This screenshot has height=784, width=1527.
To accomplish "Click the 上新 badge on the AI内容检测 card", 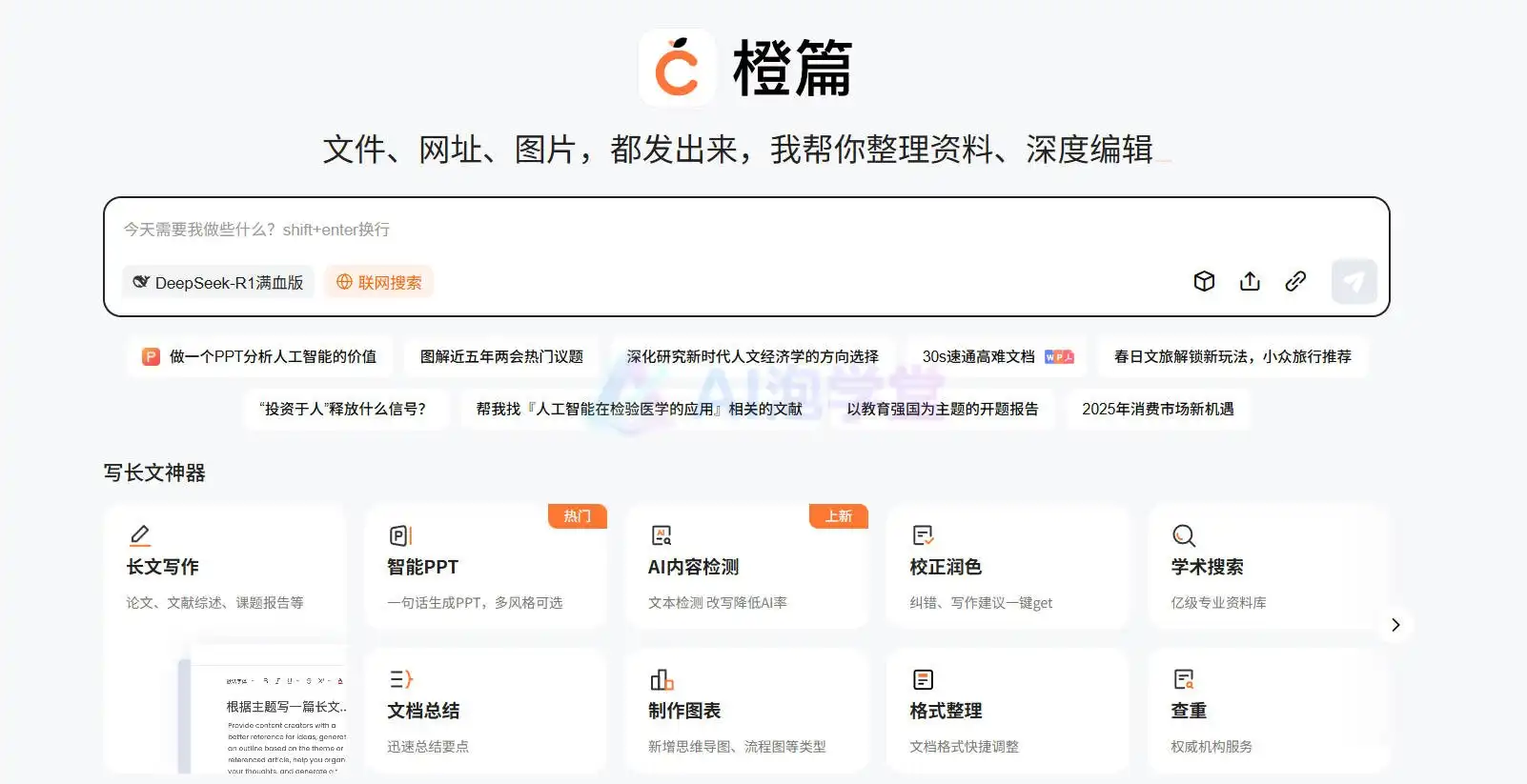I will tap(839, 515).
